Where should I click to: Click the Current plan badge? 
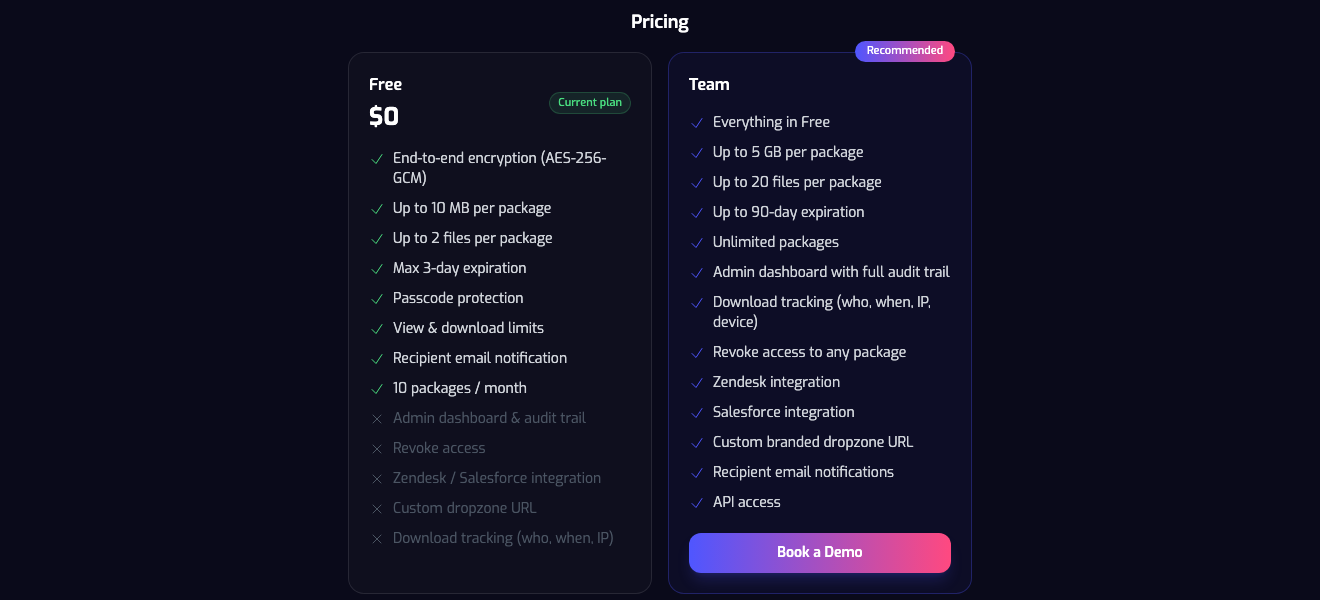coord(589,102)
